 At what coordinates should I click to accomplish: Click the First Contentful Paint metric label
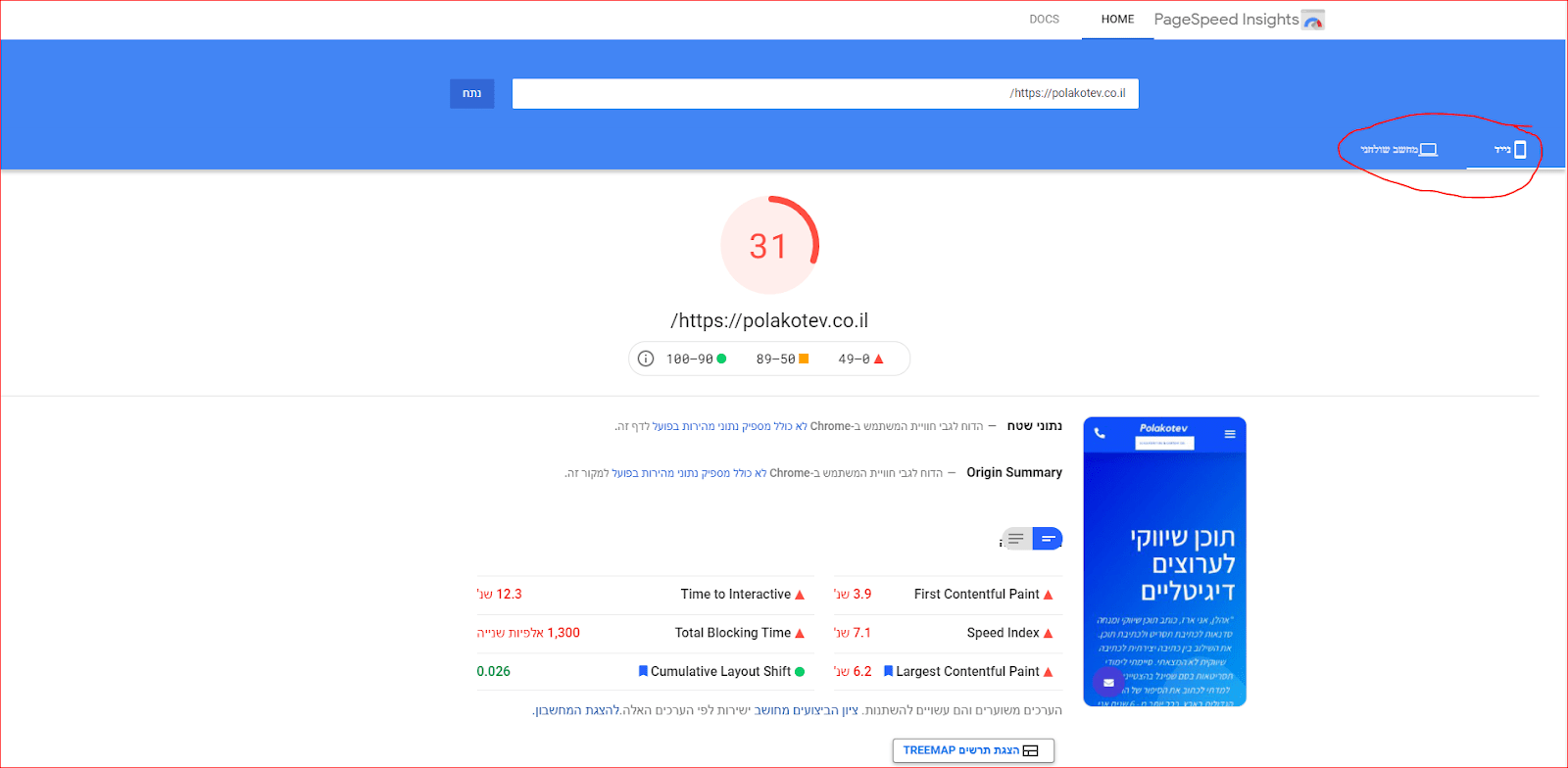pos(976,594)
